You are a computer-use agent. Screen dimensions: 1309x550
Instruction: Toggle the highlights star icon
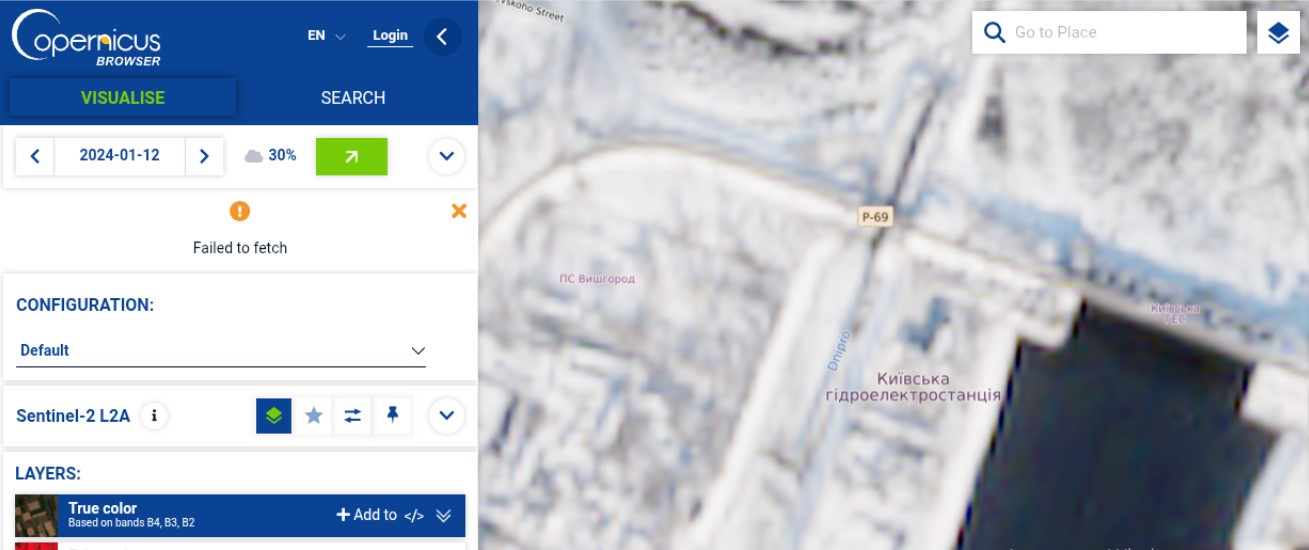click(x=314, y=415)
